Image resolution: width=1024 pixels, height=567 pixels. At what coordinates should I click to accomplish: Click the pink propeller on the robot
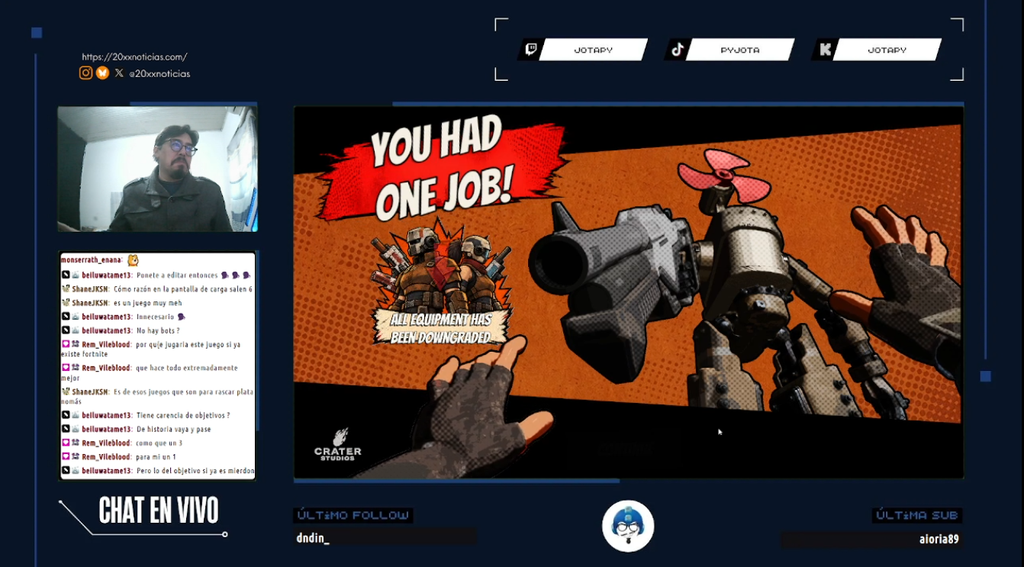pos(724,176)
